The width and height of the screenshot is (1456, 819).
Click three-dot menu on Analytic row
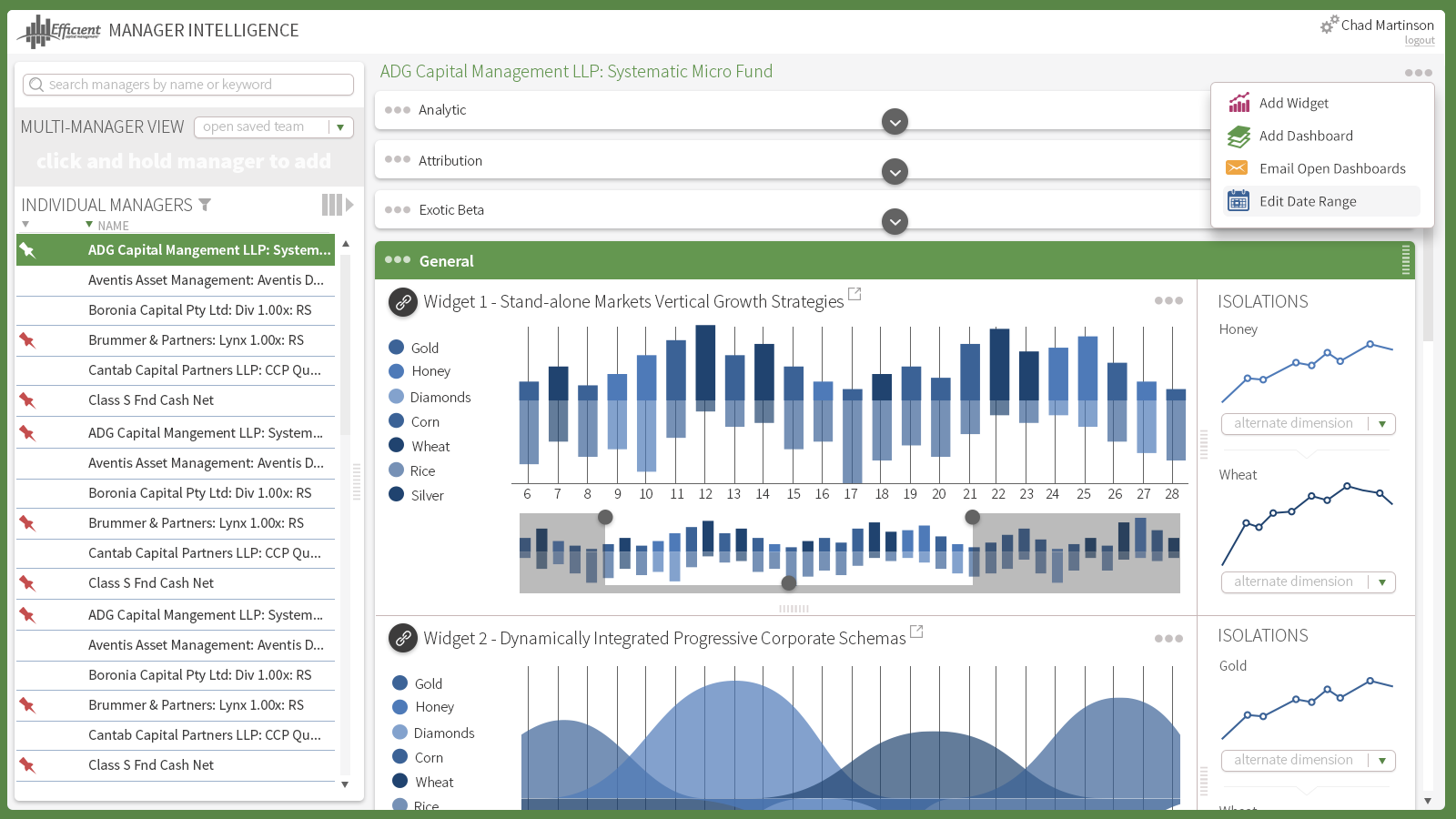(398, 109)
